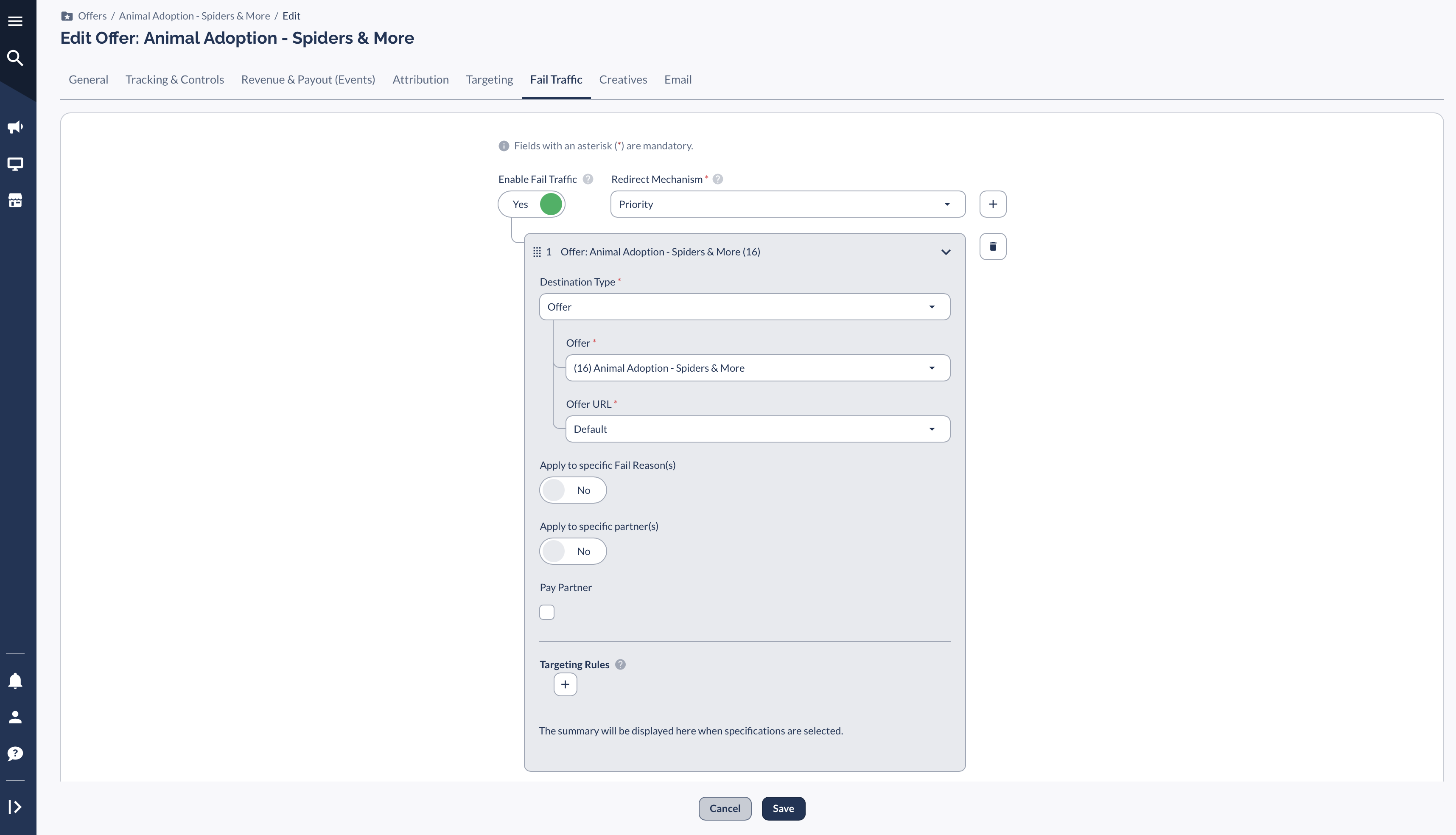Open Animal Adoption - Spiders & More breadcrumb

pos(194,16)
